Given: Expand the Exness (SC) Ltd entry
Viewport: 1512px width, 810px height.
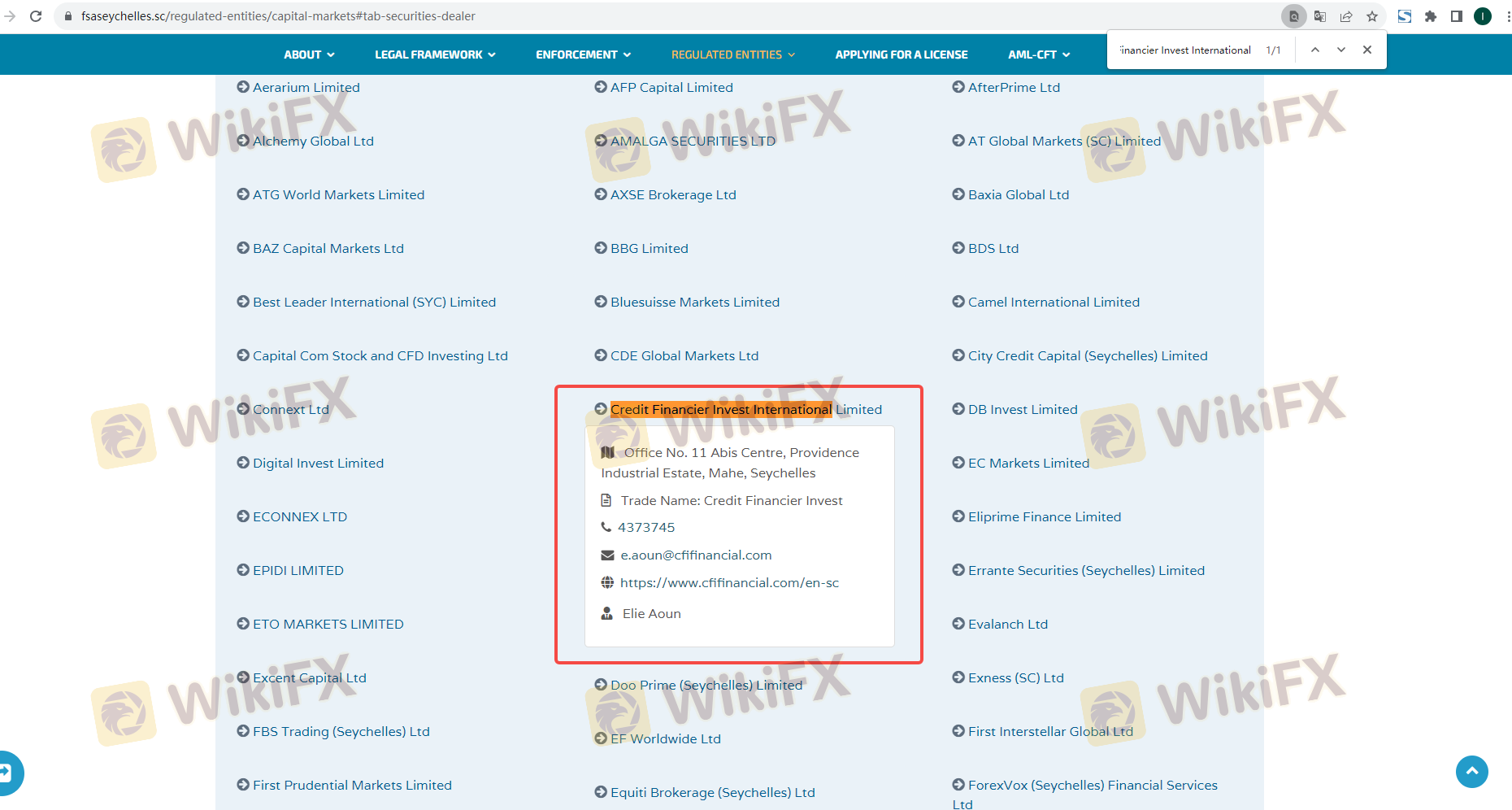Looking at the screenshot, I should pos(1015,677).
